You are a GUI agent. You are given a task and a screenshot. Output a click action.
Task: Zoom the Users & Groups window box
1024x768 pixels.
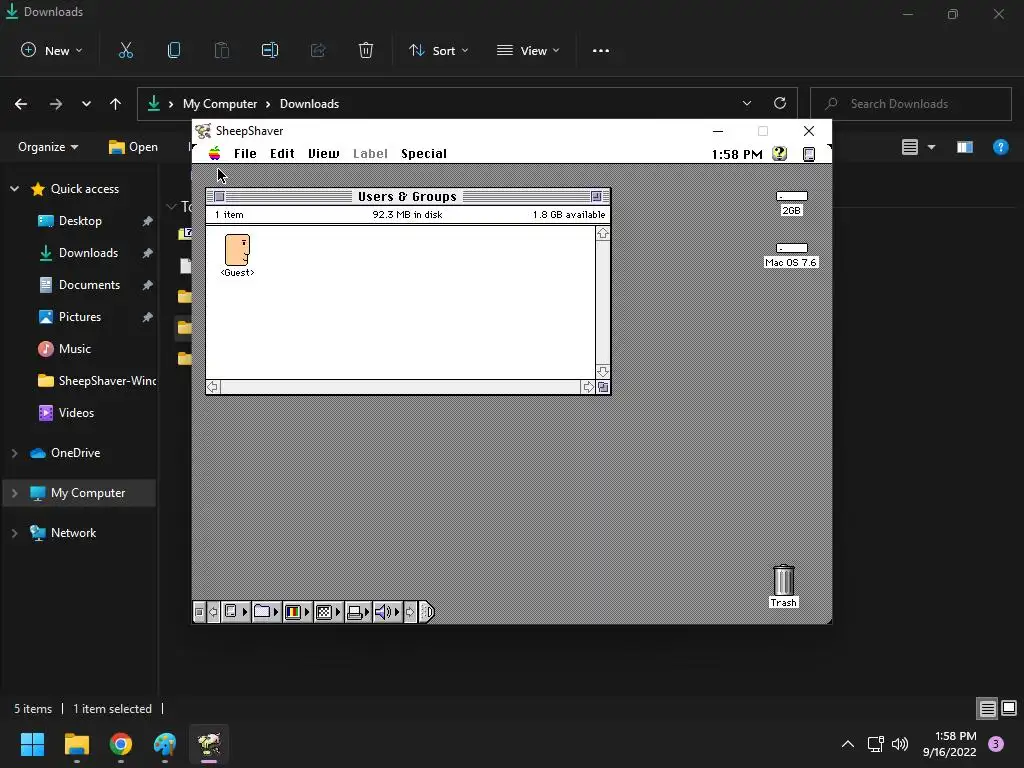point(596,197)
